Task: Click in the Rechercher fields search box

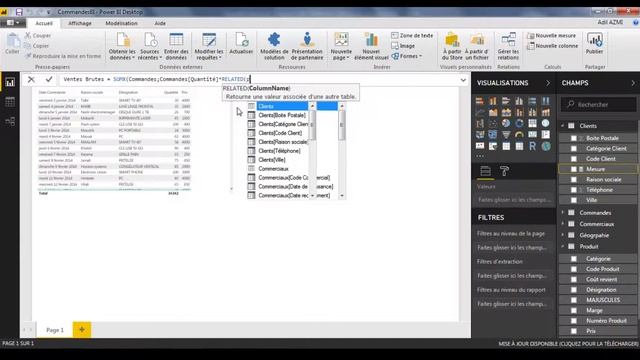Action: point(598,104)
